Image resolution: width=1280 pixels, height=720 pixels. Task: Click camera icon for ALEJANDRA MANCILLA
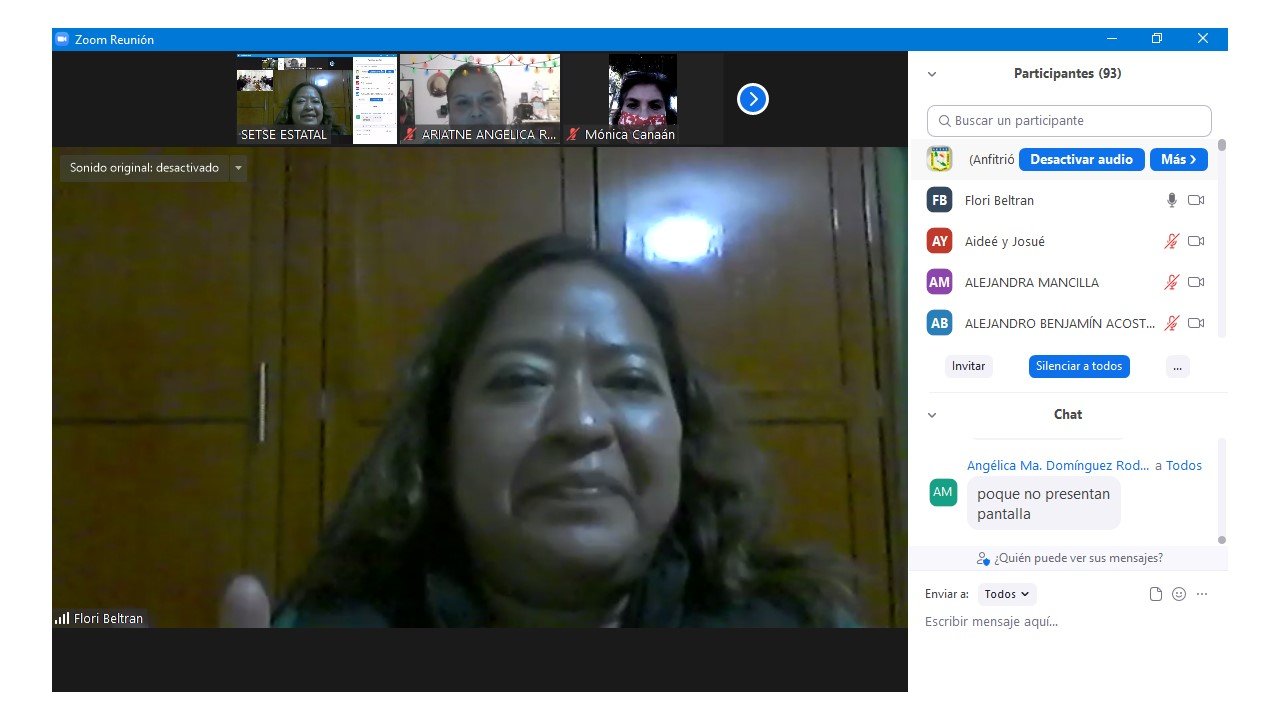1196,282
